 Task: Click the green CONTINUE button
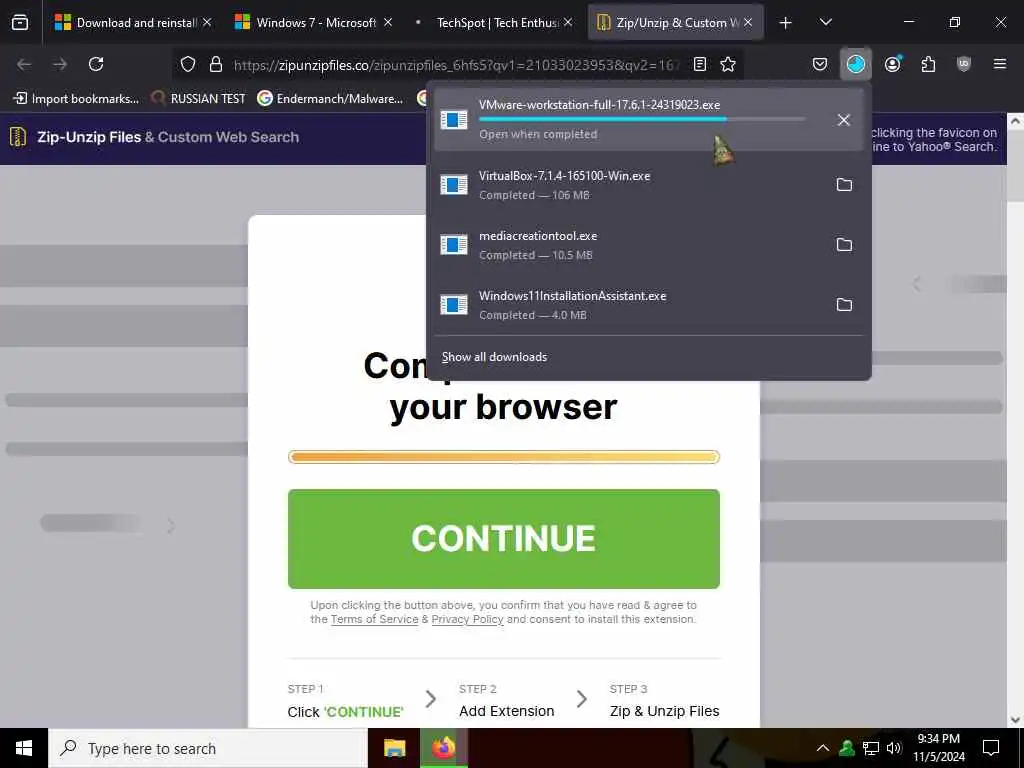pos(504,539)
